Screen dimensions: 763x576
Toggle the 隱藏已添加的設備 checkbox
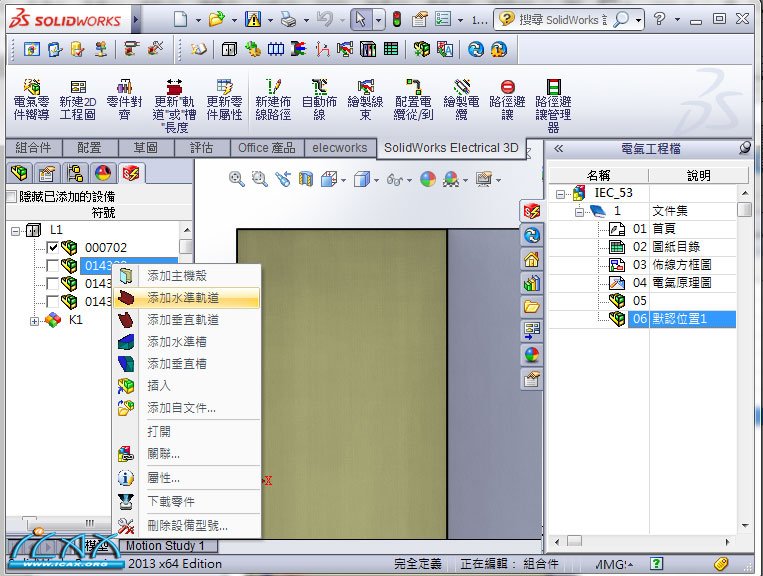pos(12,197)
